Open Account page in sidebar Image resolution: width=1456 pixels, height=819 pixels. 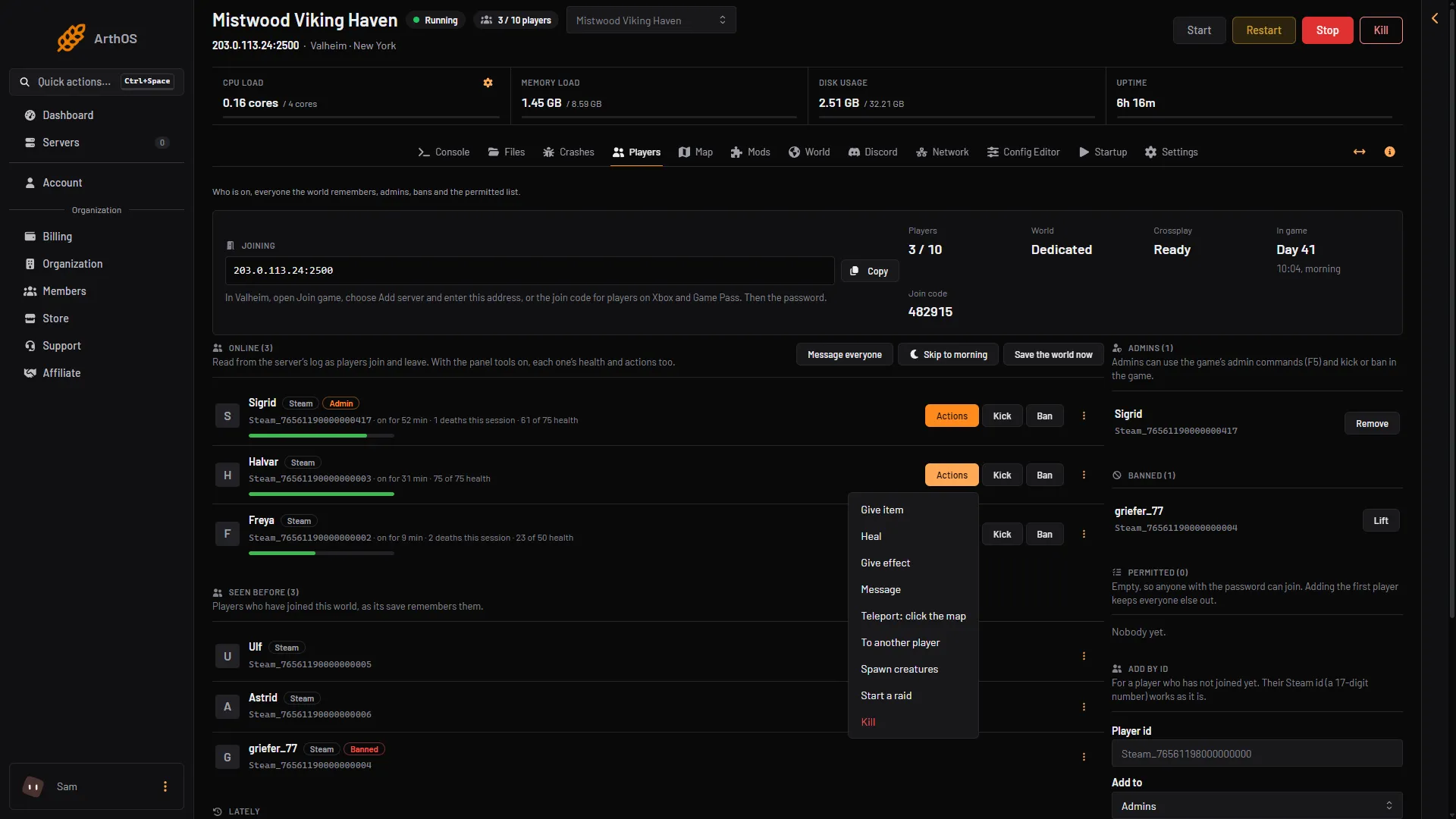click(96, 183)
